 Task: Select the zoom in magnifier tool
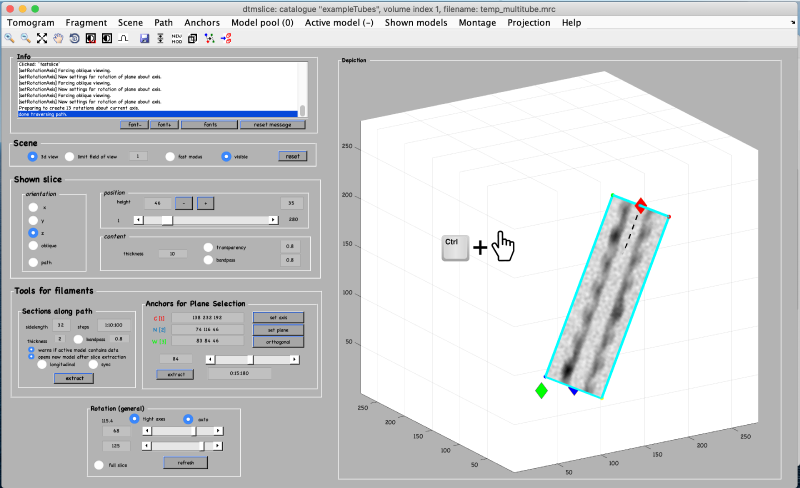click(x=9, y=38)
